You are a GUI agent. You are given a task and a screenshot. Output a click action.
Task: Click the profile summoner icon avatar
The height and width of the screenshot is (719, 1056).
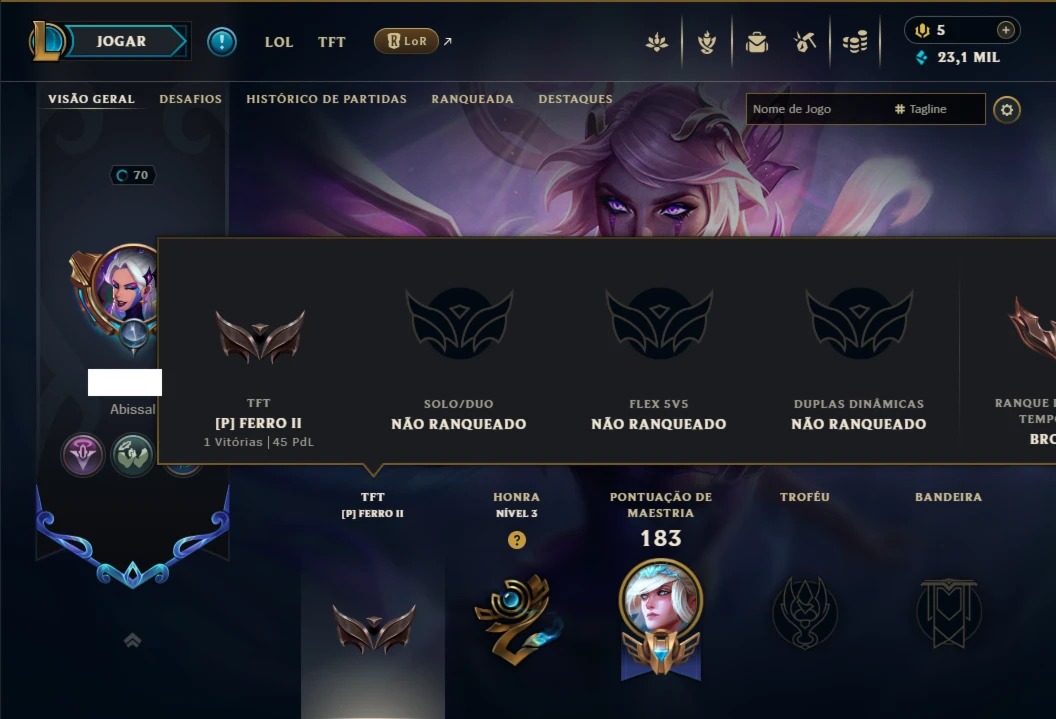tap(125, 284)
